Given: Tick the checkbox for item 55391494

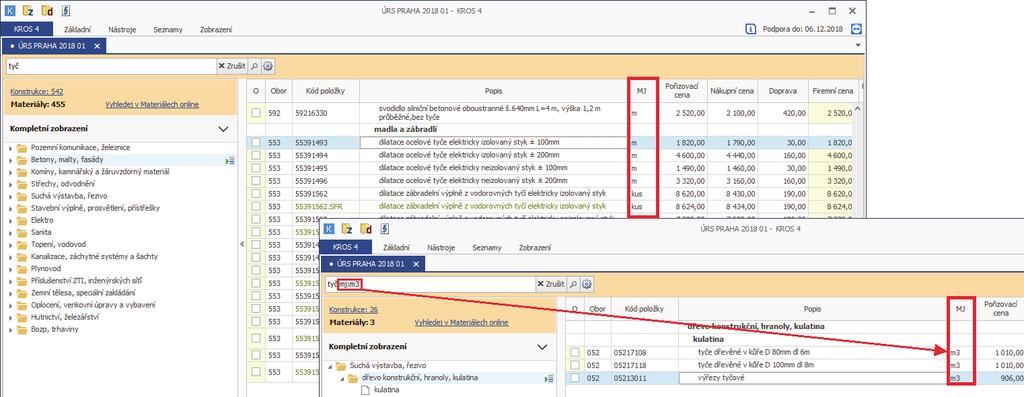Looking at the screenshot, I should (256, 155).
